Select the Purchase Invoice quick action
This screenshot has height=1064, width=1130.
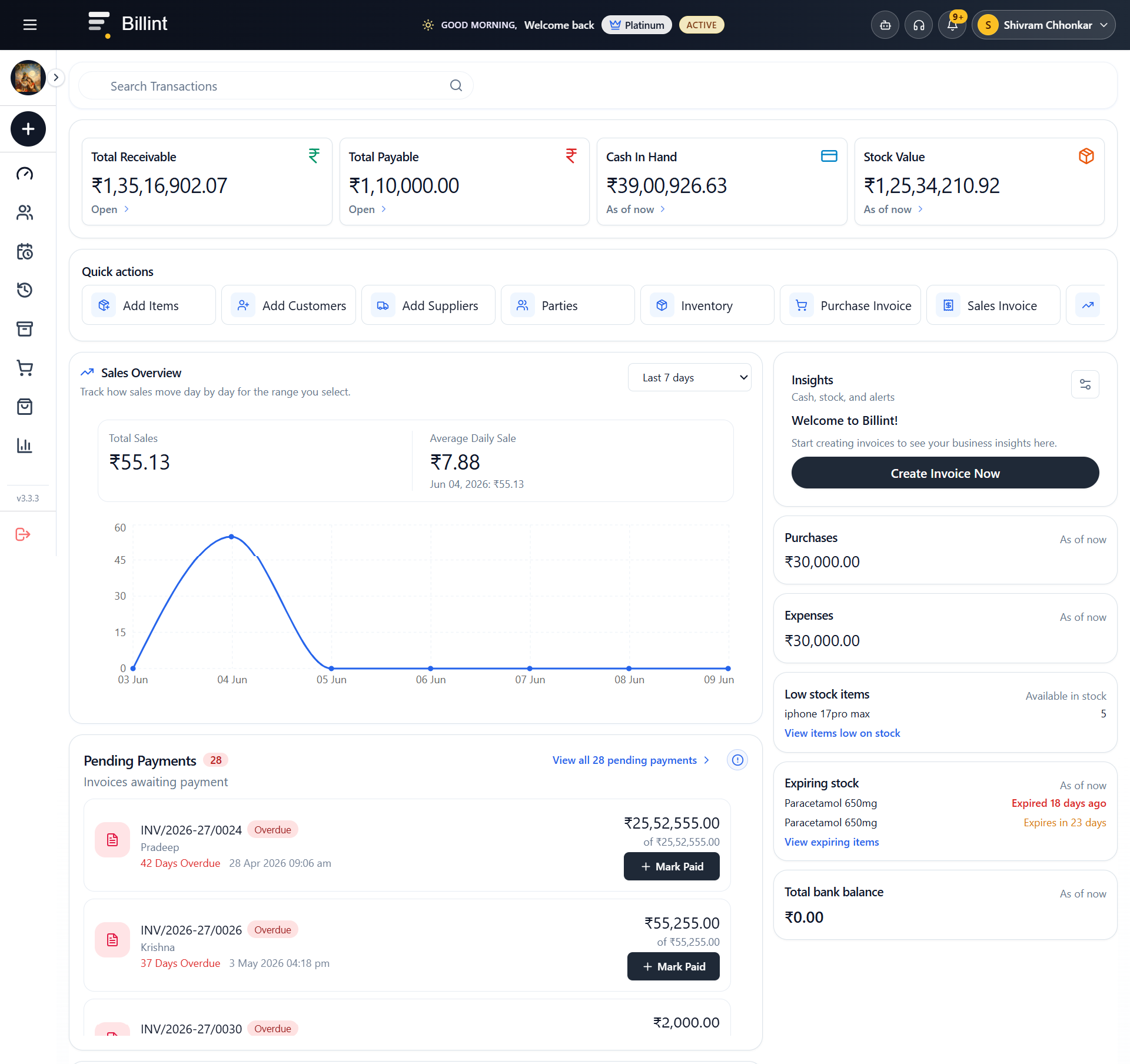850,305
